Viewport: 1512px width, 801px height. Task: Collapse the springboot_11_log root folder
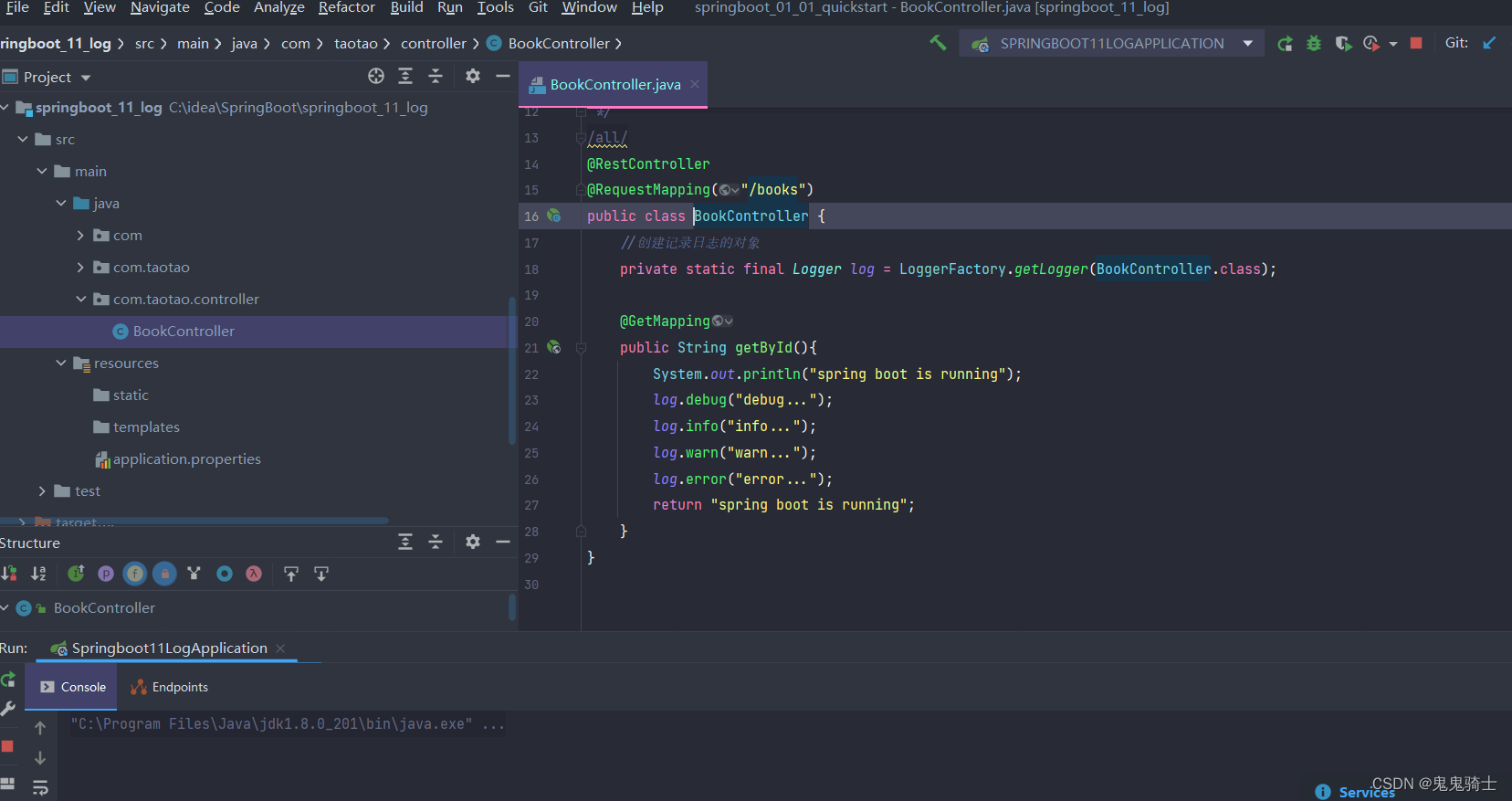tap(5, 108)
